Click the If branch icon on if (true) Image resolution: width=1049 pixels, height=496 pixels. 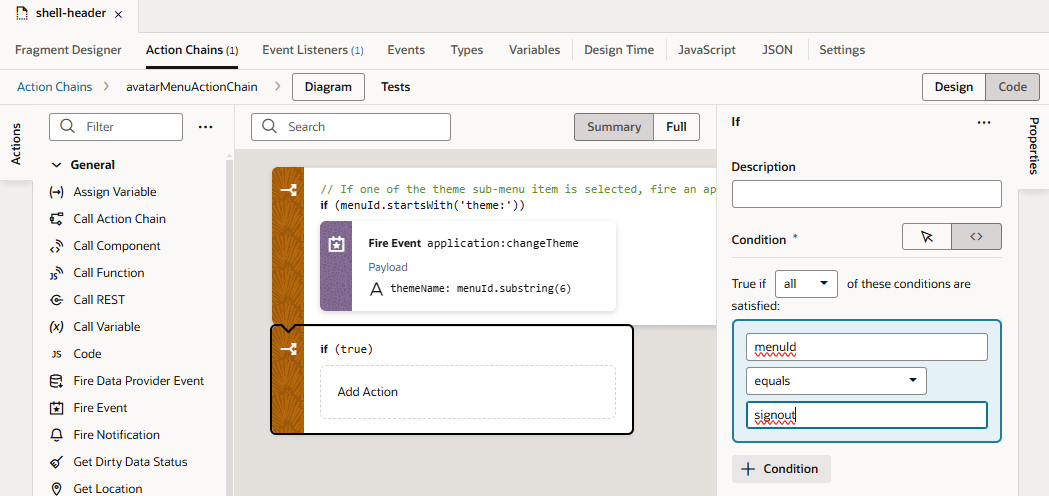click(288, 349)
